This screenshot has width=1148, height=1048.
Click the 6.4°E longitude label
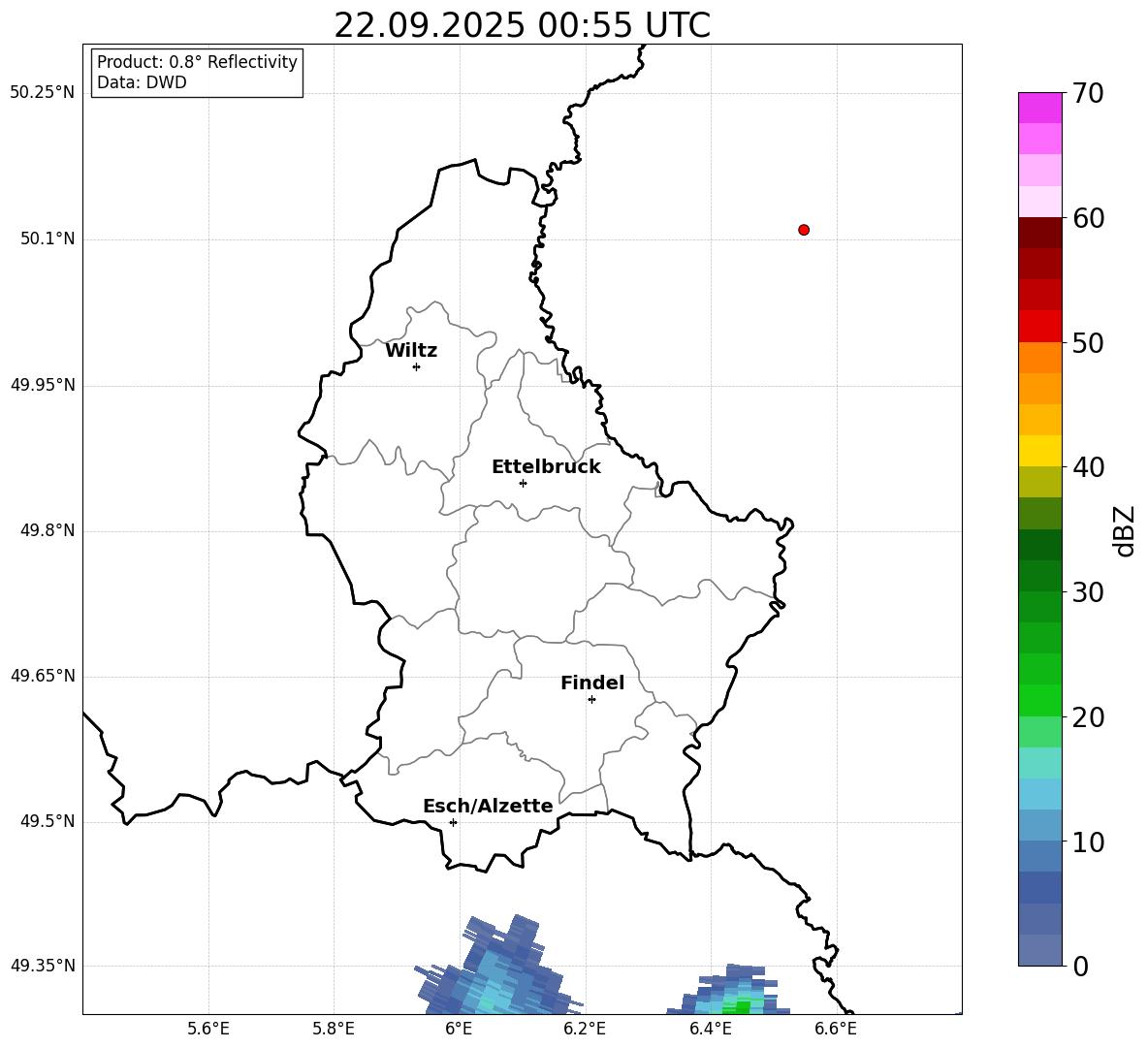710,1029
